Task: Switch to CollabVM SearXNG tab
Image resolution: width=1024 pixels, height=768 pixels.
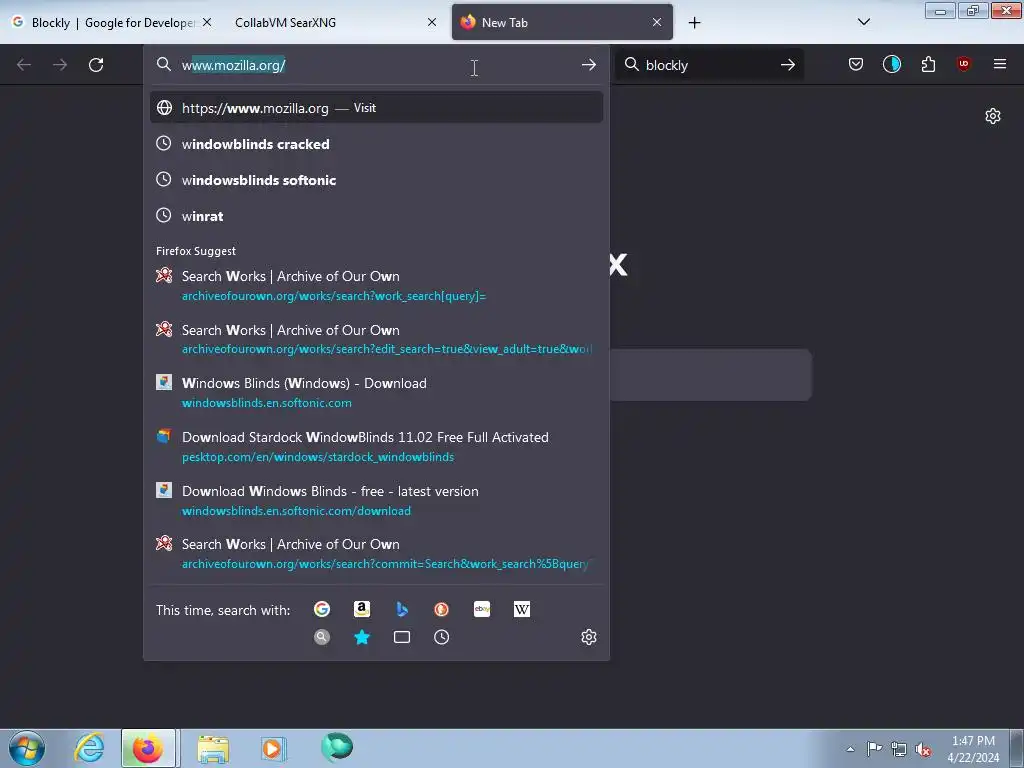Action: coord(333,22)
